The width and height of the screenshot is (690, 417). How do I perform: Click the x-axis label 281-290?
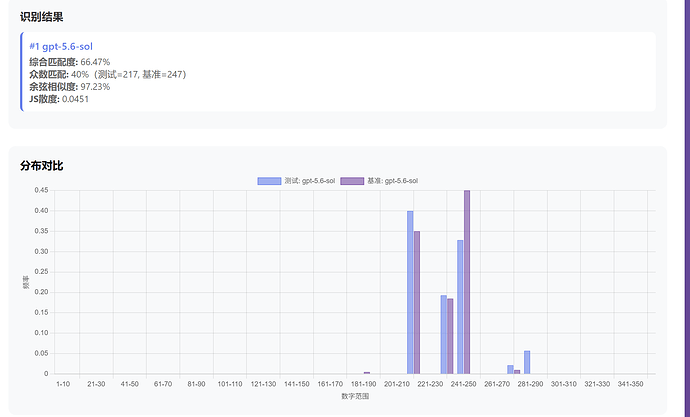530,384
